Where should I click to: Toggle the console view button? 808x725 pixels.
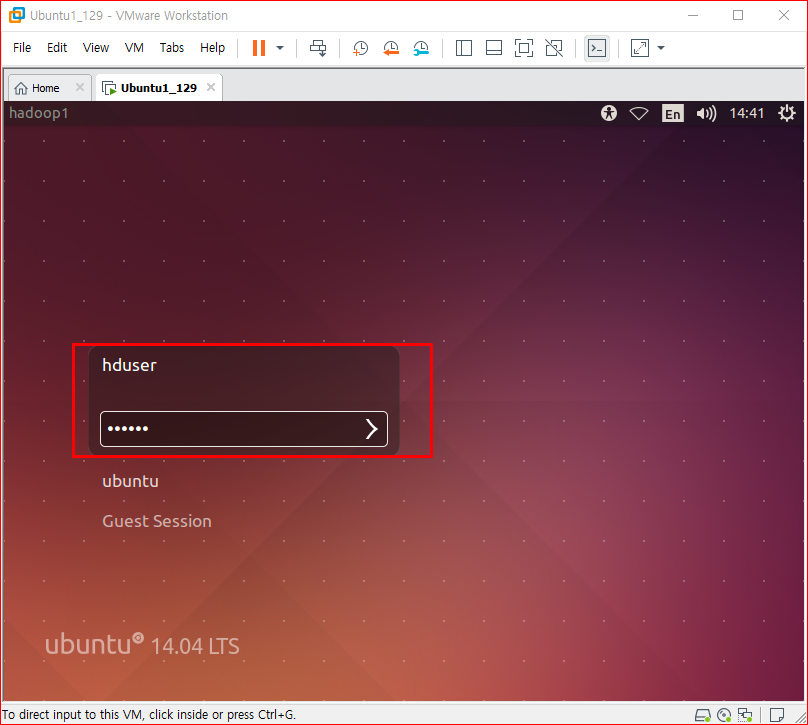[597, 48]
